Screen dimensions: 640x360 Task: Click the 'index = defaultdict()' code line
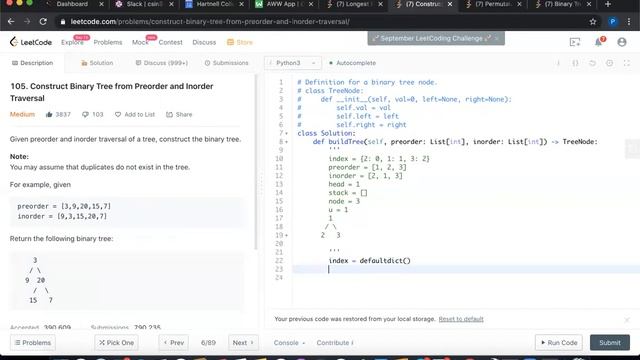(x=369, y=261)
